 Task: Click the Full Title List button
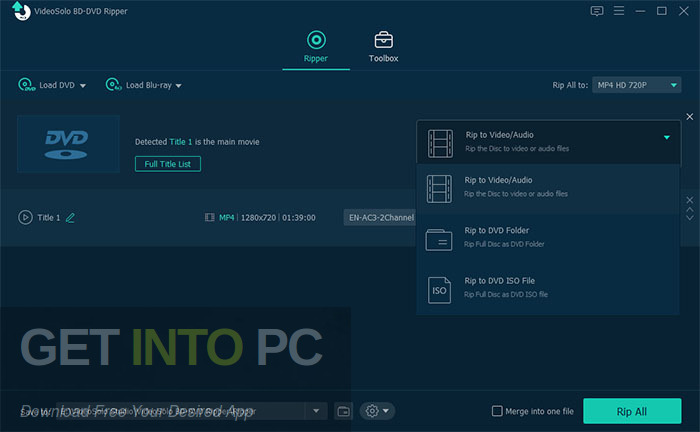click(x=168, y=164)
